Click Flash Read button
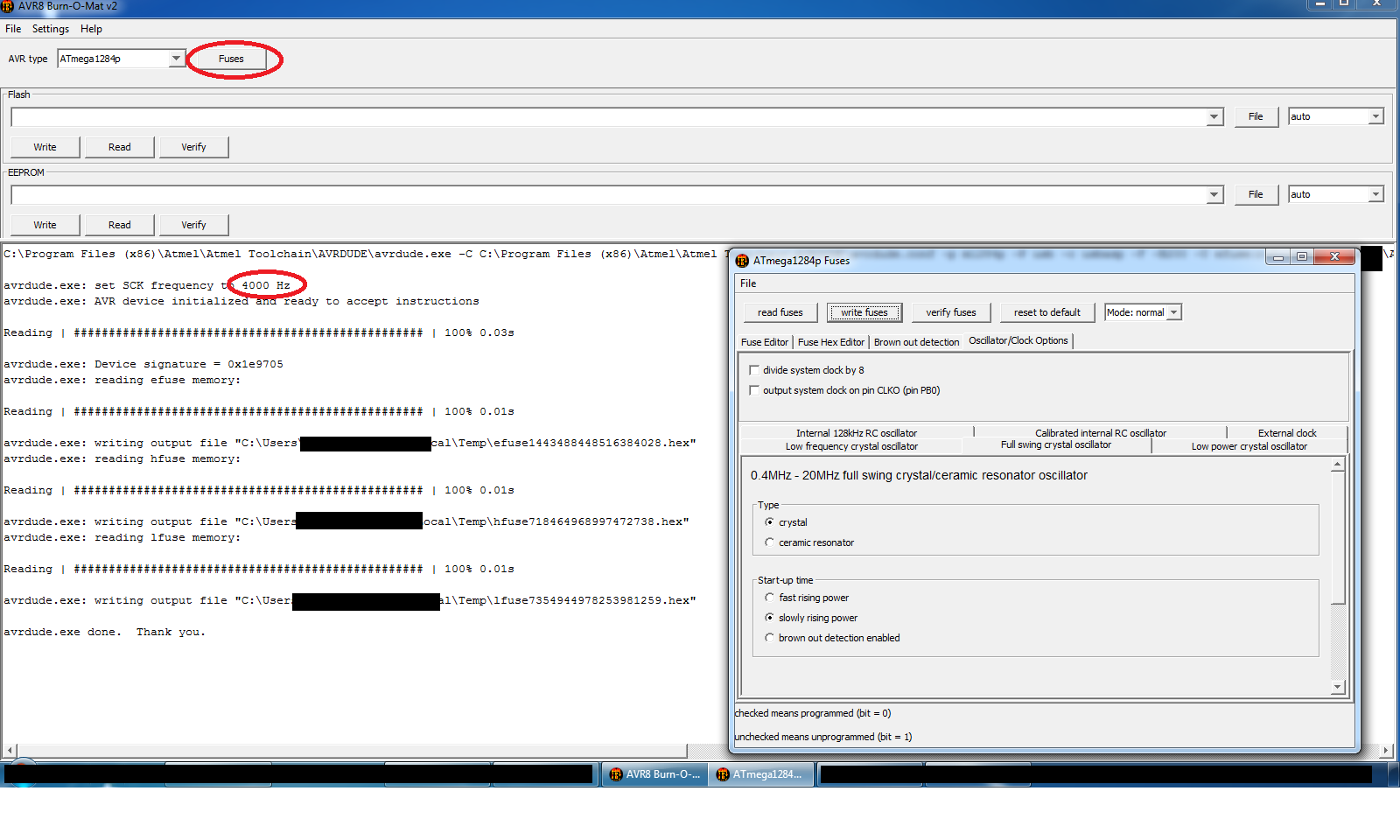 [120, 147]
